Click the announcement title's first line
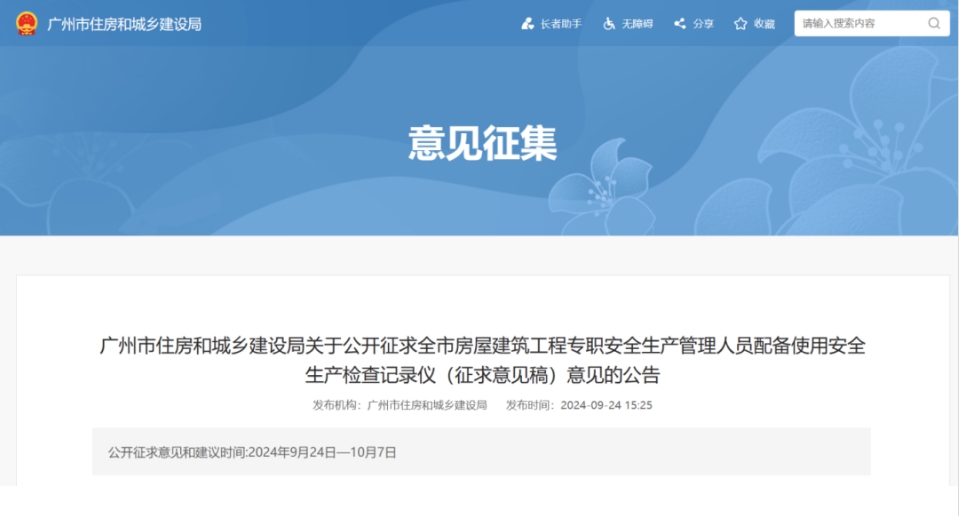 point(482,347)
